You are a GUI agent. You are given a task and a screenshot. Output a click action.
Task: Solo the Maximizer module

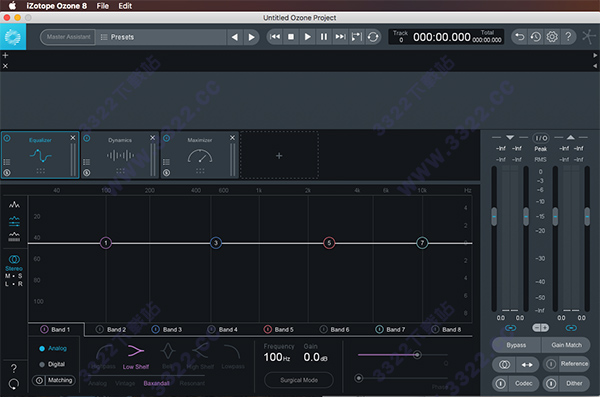(166, 173)
